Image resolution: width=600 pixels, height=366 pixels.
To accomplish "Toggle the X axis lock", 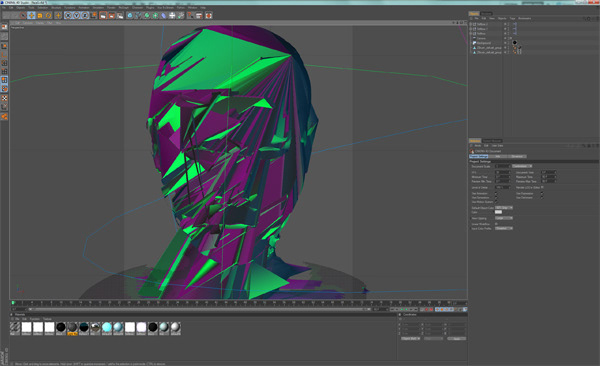I will [x=68, y=15].
